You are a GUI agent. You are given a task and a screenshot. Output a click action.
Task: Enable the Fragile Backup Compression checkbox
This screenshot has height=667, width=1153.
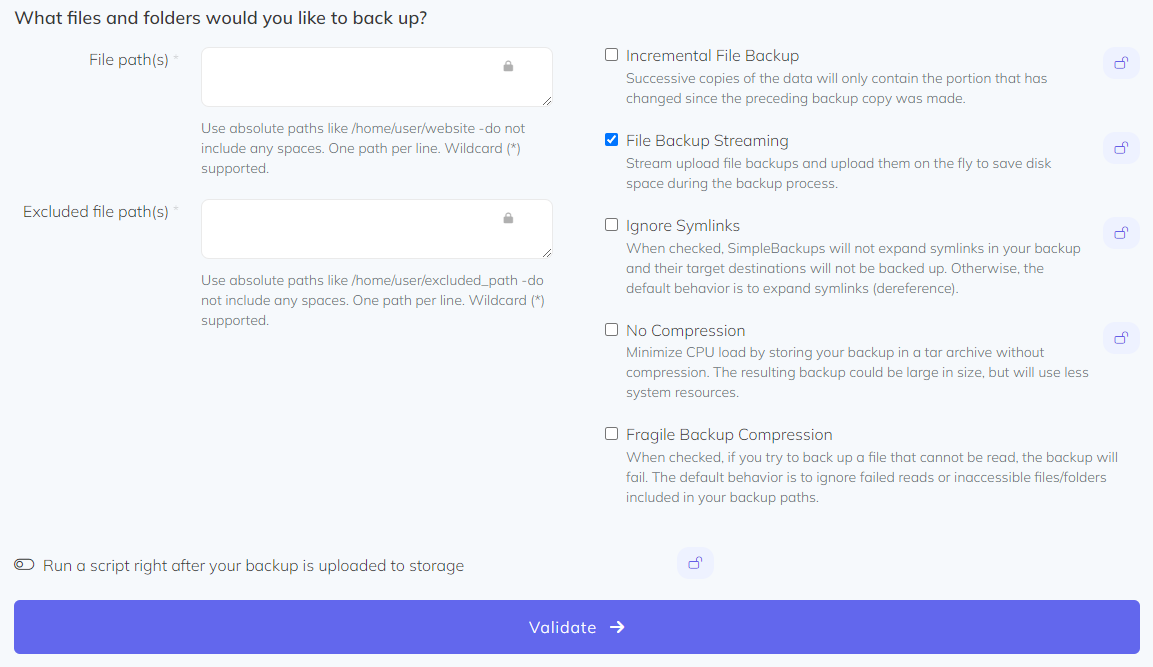pyautogui.click(x=612, y=434)
